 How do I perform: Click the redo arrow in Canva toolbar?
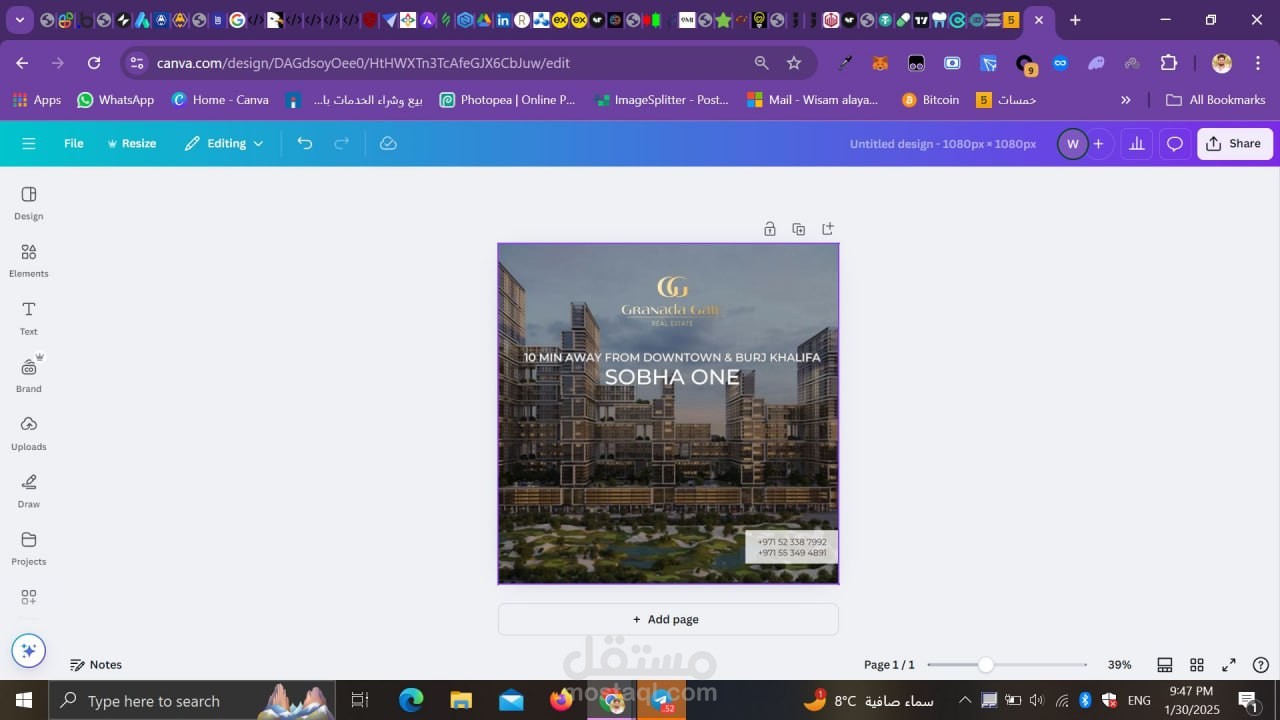(x=342, y=144)
